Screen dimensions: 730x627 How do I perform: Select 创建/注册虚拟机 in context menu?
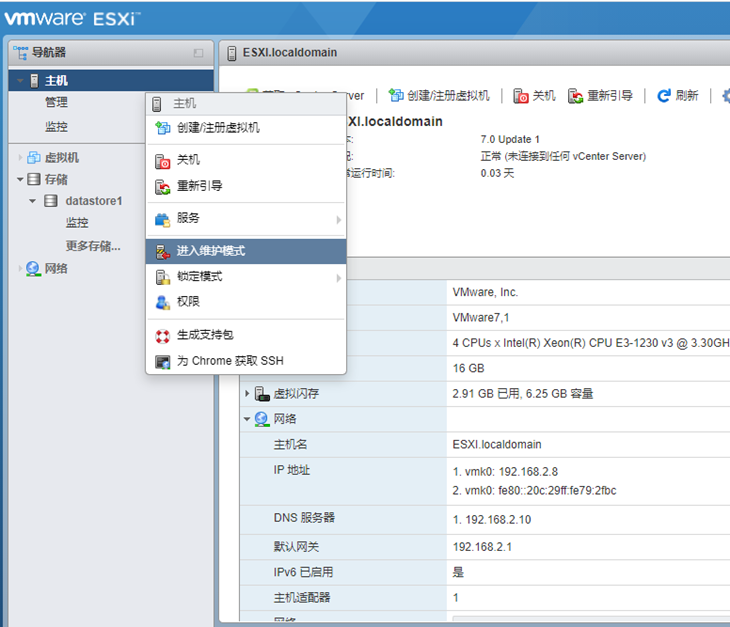(246, 128)
